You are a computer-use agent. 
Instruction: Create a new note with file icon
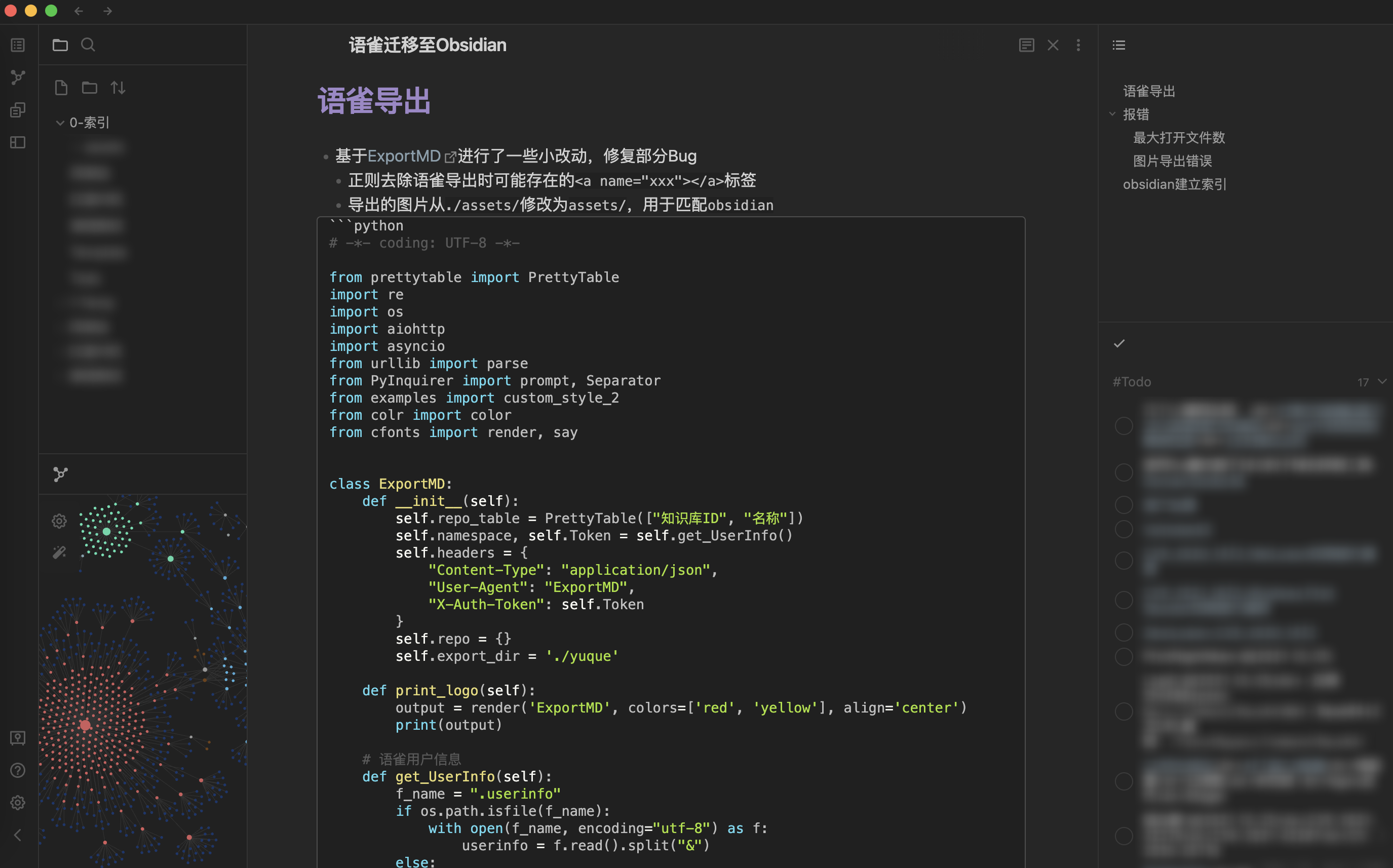61,88
